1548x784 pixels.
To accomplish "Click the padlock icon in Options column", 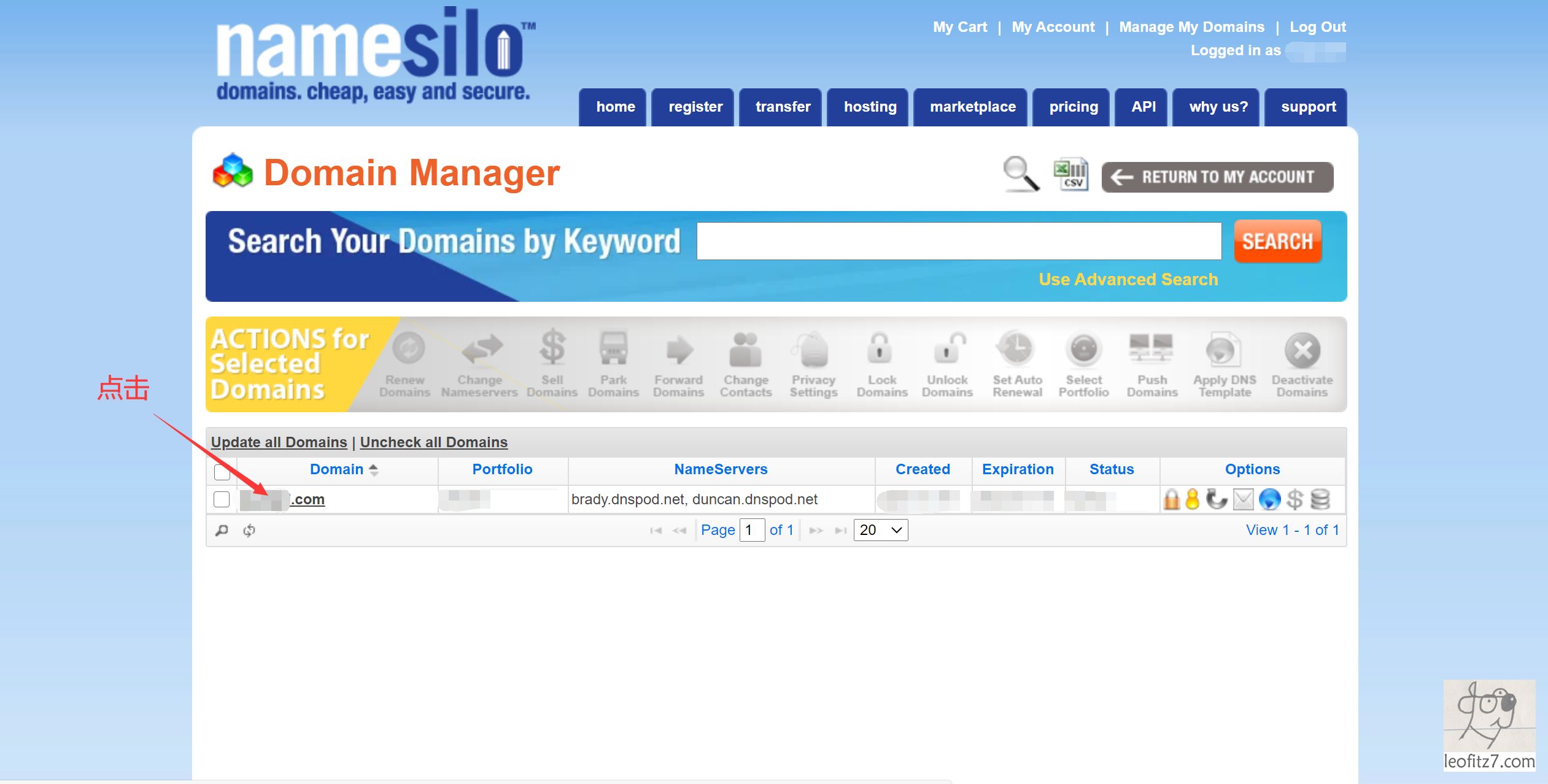I will 1171,499.
